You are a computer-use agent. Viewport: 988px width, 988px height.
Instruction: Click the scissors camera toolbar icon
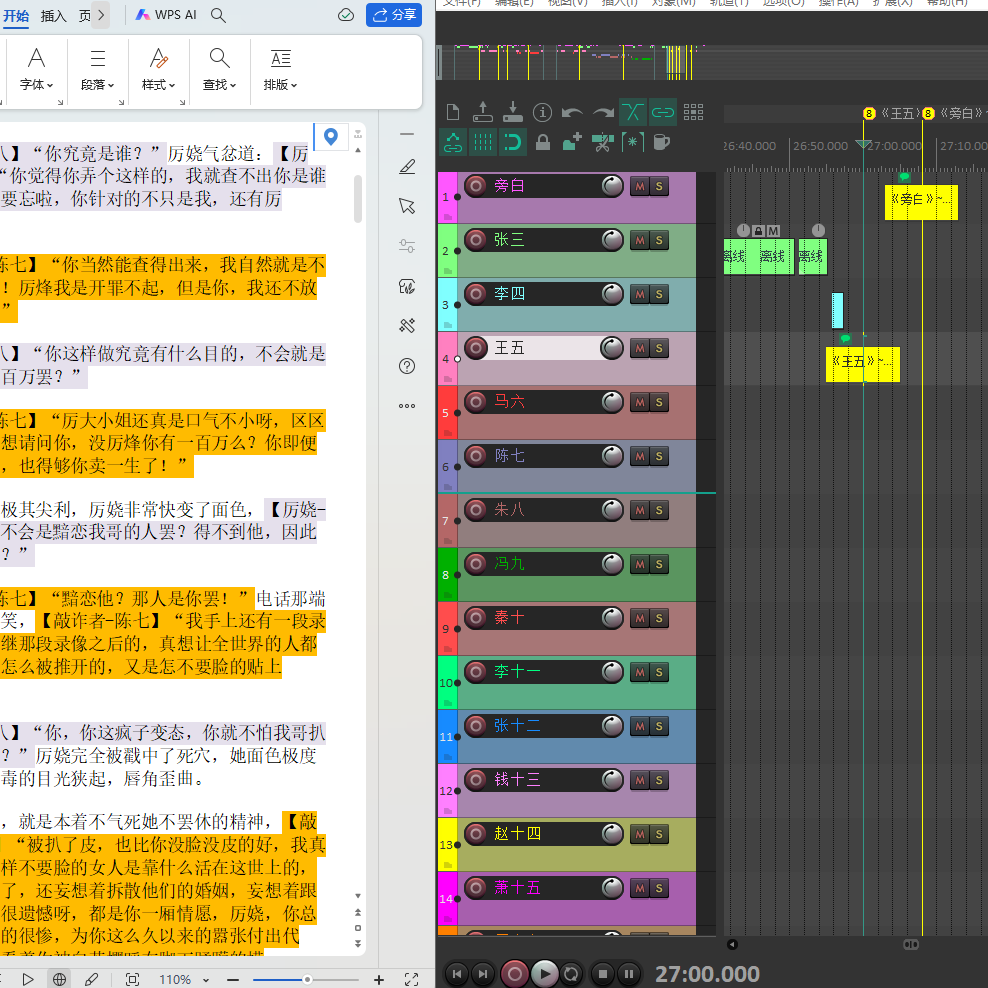pos(602,142)
